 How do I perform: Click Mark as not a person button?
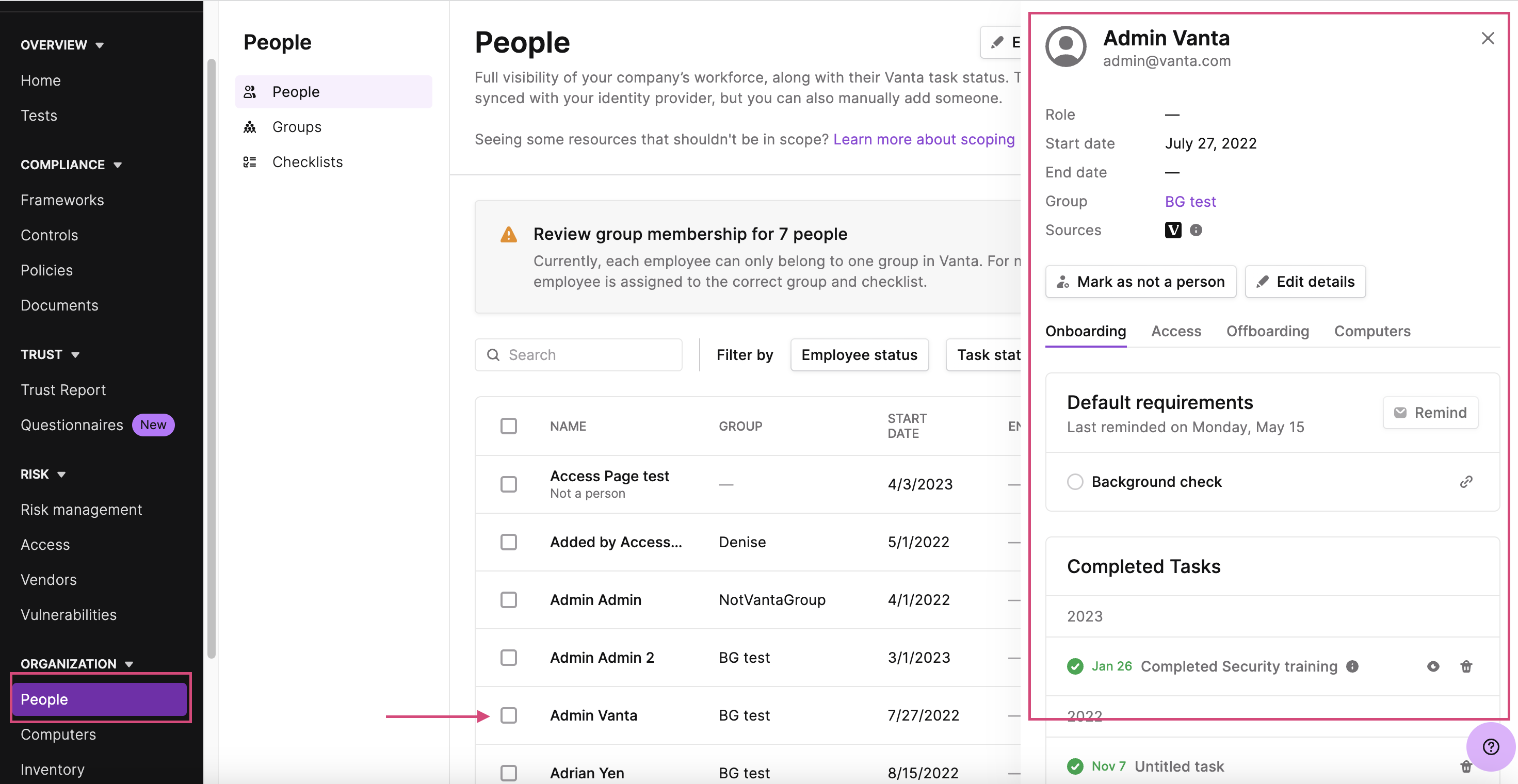(1140, 282)
